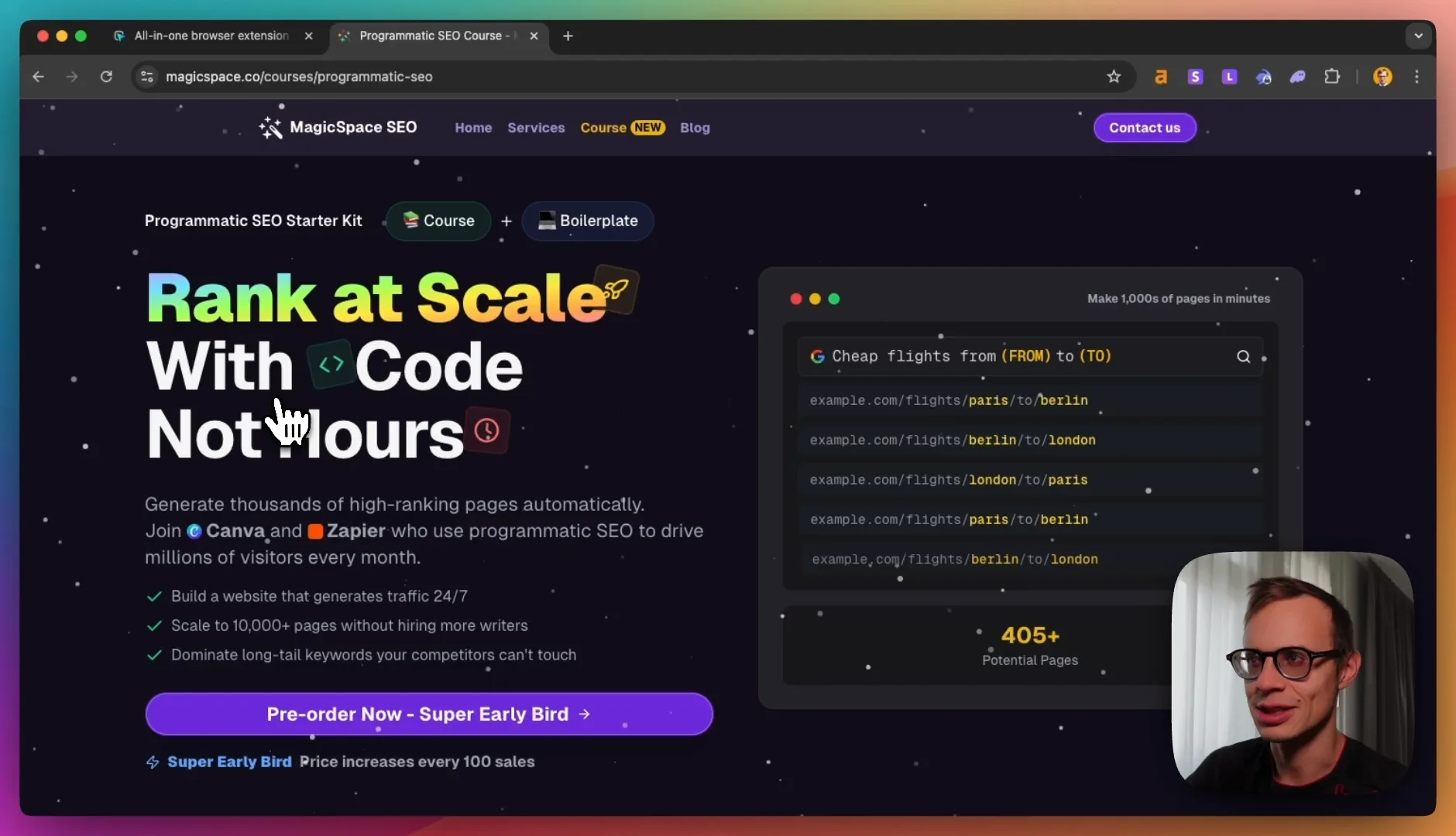The image size is (1456, 836).
Task: Click the 'Programmatic SEO Starter Kit' heading
Action: click(x=253, y=221)
